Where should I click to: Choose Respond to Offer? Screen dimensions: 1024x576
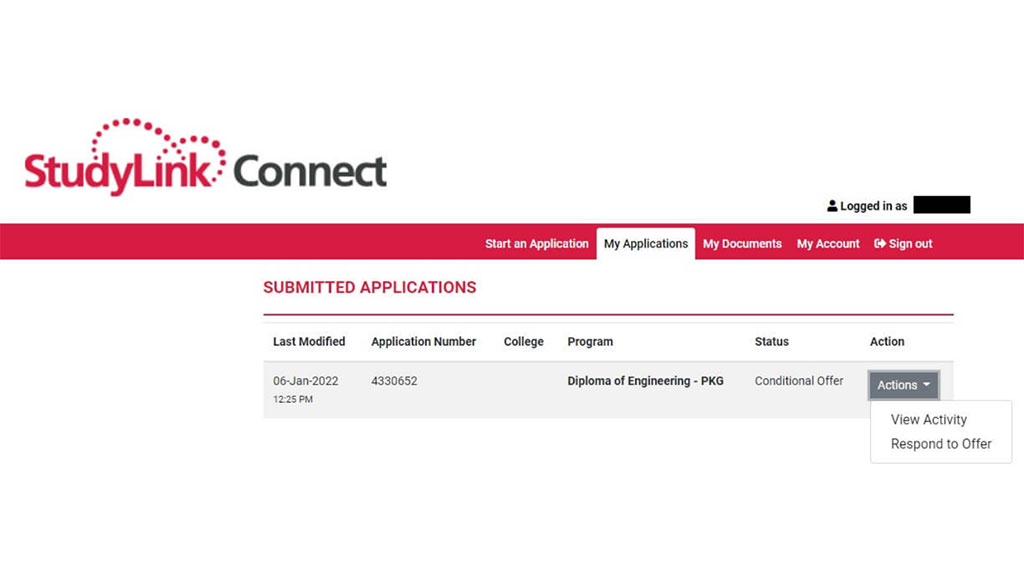click(940, 444)
